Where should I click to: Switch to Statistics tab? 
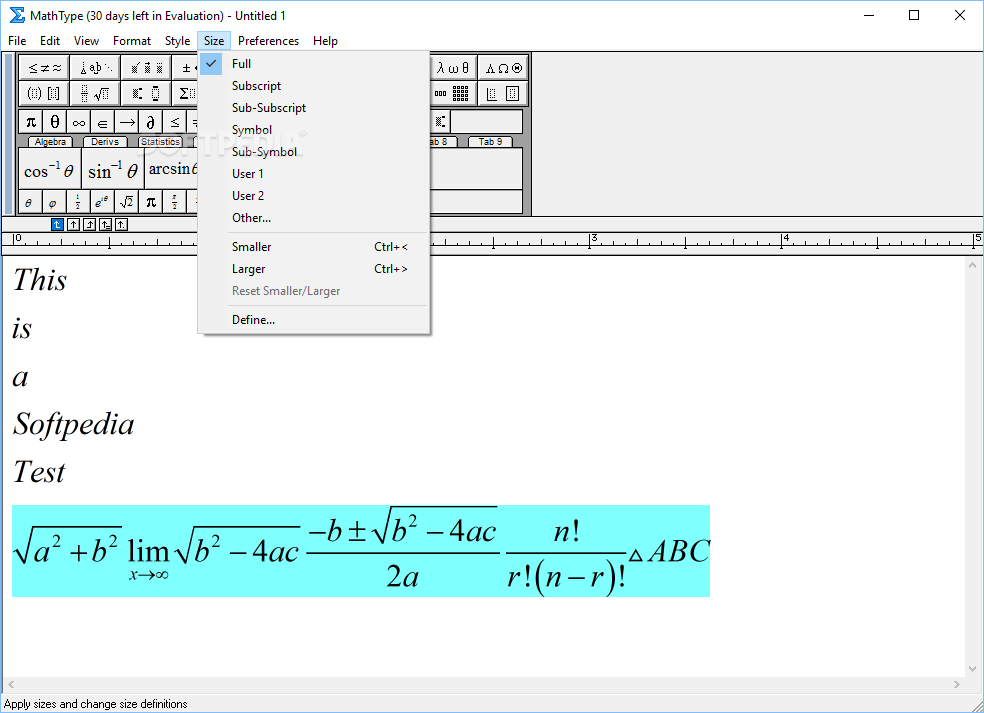pos(160,142)
